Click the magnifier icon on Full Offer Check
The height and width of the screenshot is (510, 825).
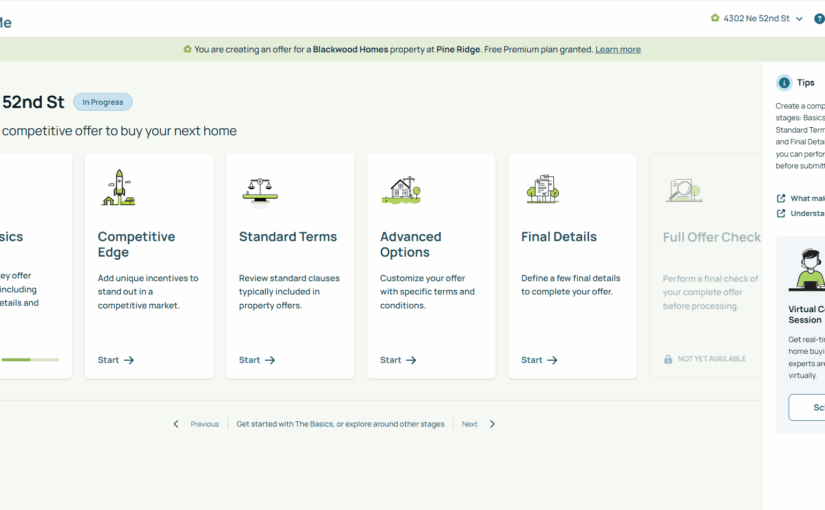tap(684, 189)
